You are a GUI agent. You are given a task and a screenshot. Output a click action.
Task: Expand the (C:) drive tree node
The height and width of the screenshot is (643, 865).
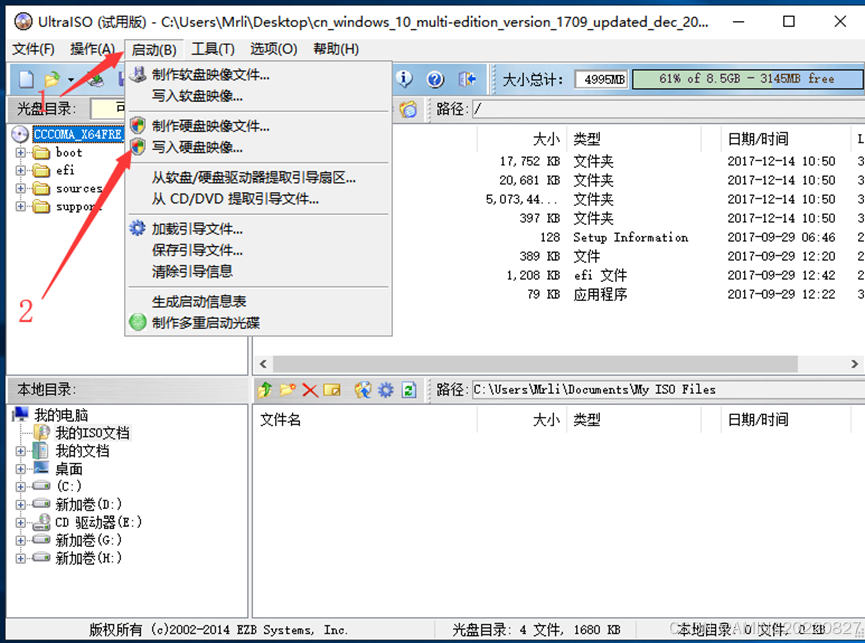click(20, 486)
